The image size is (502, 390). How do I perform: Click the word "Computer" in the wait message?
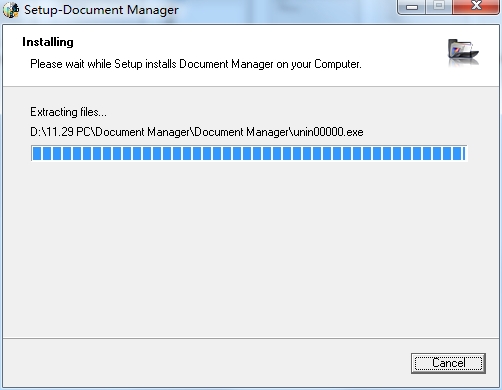338,64
